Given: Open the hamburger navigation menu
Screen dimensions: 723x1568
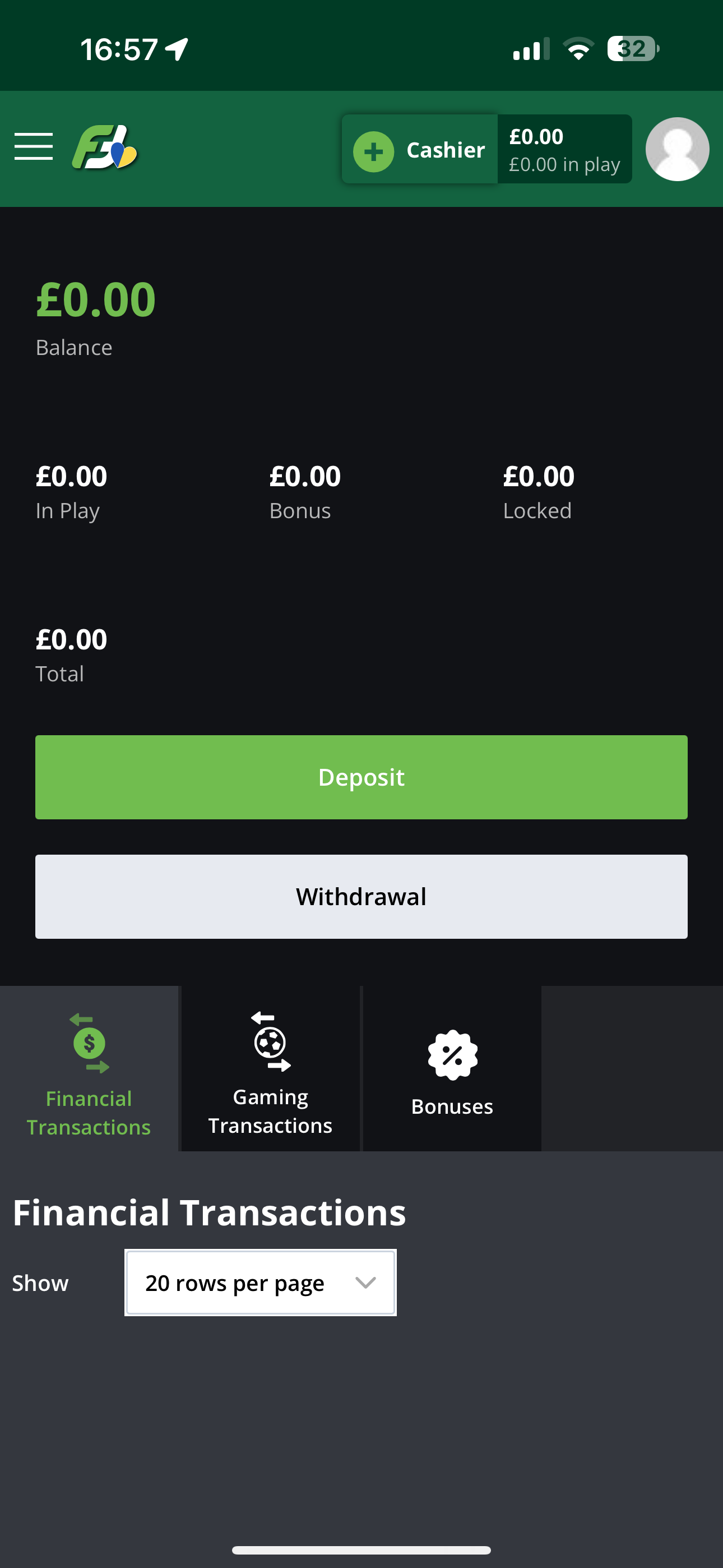Looking at the screenshot, I should tap(34, 147).
